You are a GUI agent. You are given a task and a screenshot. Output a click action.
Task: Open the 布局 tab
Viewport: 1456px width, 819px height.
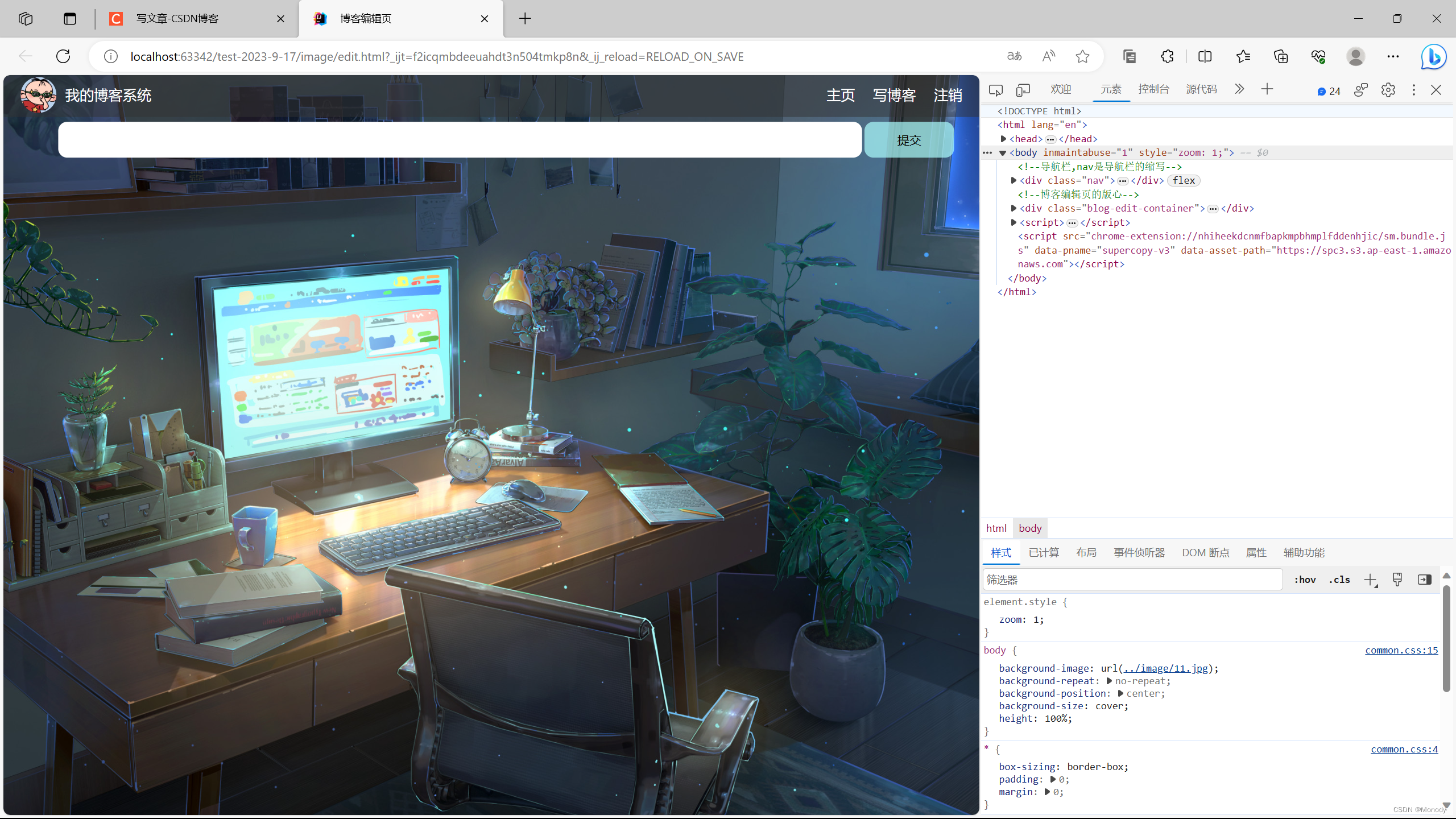click(1086, 553)
